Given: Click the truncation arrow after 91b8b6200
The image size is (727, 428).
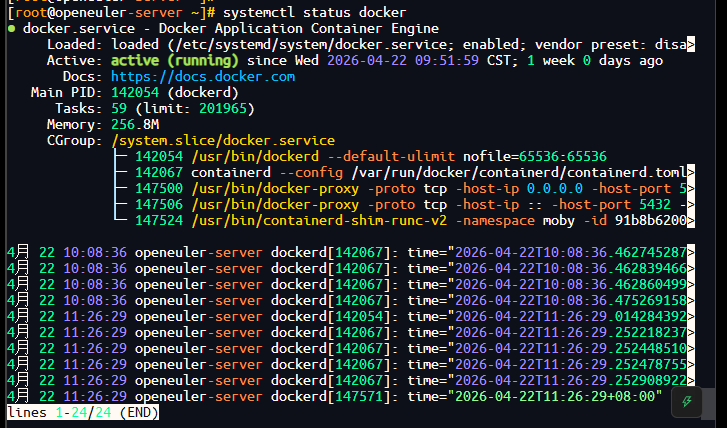Looking at the screenshot, I should coord(690,220).
